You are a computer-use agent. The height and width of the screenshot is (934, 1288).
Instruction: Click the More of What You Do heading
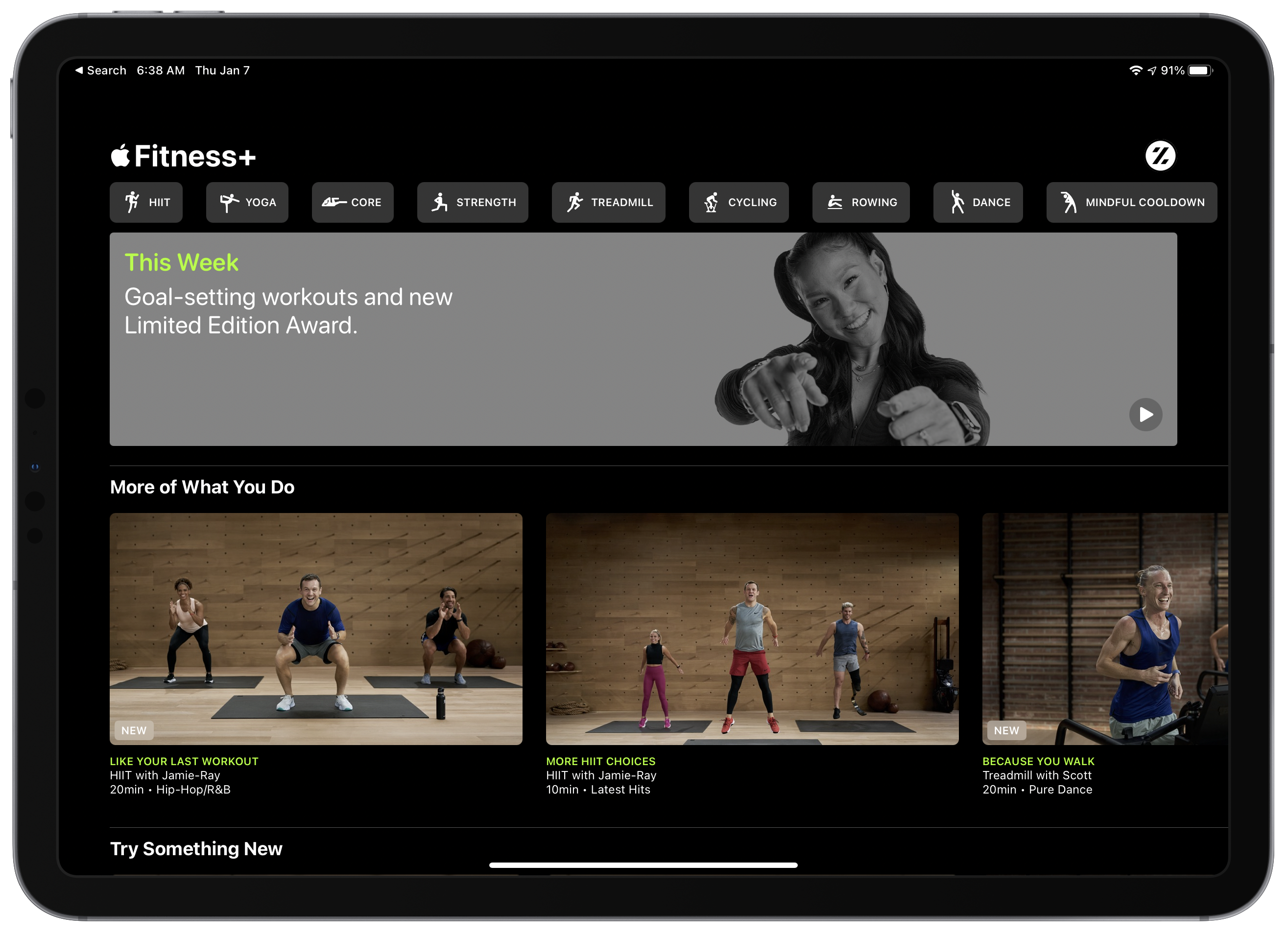(x=202, y=487)
